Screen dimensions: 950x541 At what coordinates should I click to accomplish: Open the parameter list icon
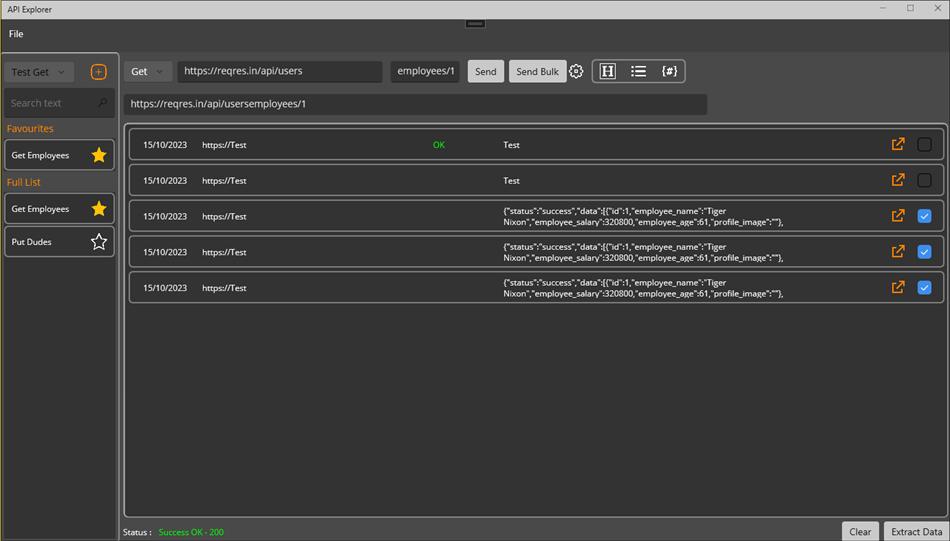639,71
